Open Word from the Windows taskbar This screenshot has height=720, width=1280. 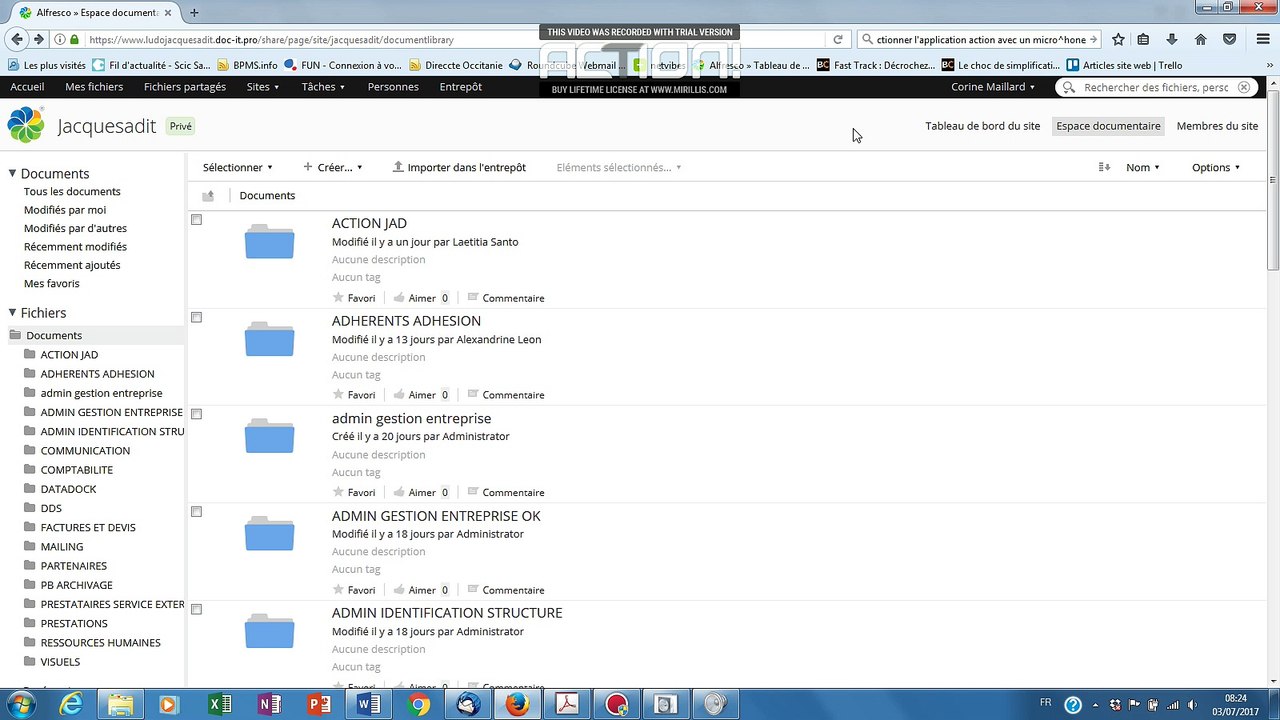coord(369,705)
